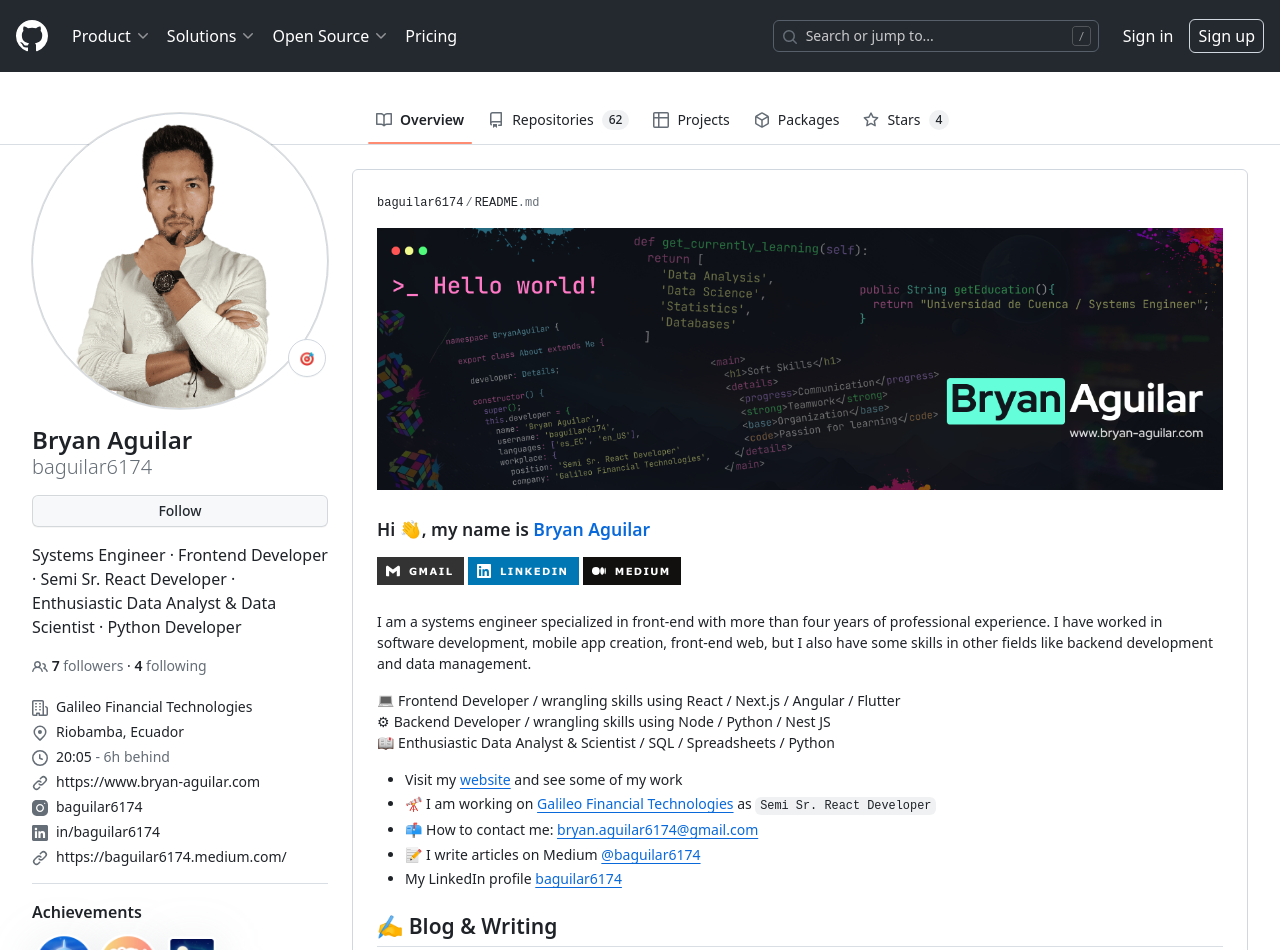This screenshot has height=950, width=1280.
Task: Follow Bryan Aguilar
Action: pos(180,511)
